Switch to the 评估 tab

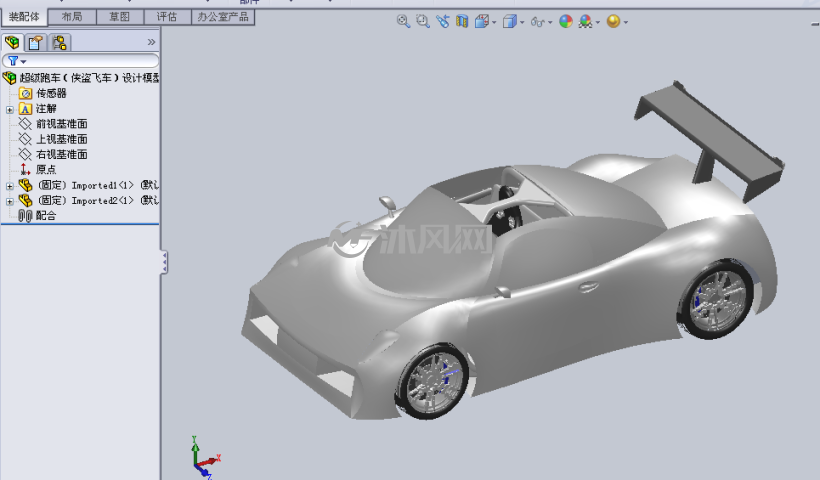click(x=167, y=17)
